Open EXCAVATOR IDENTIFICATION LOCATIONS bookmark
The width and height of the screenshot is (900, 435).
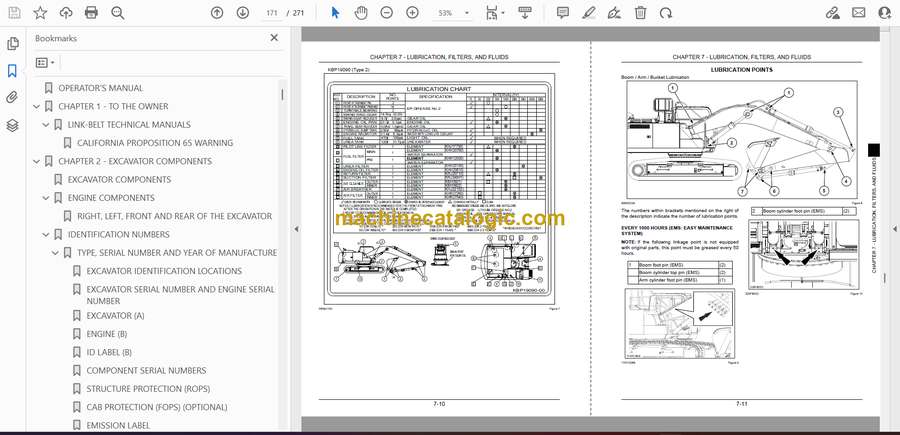164,271
